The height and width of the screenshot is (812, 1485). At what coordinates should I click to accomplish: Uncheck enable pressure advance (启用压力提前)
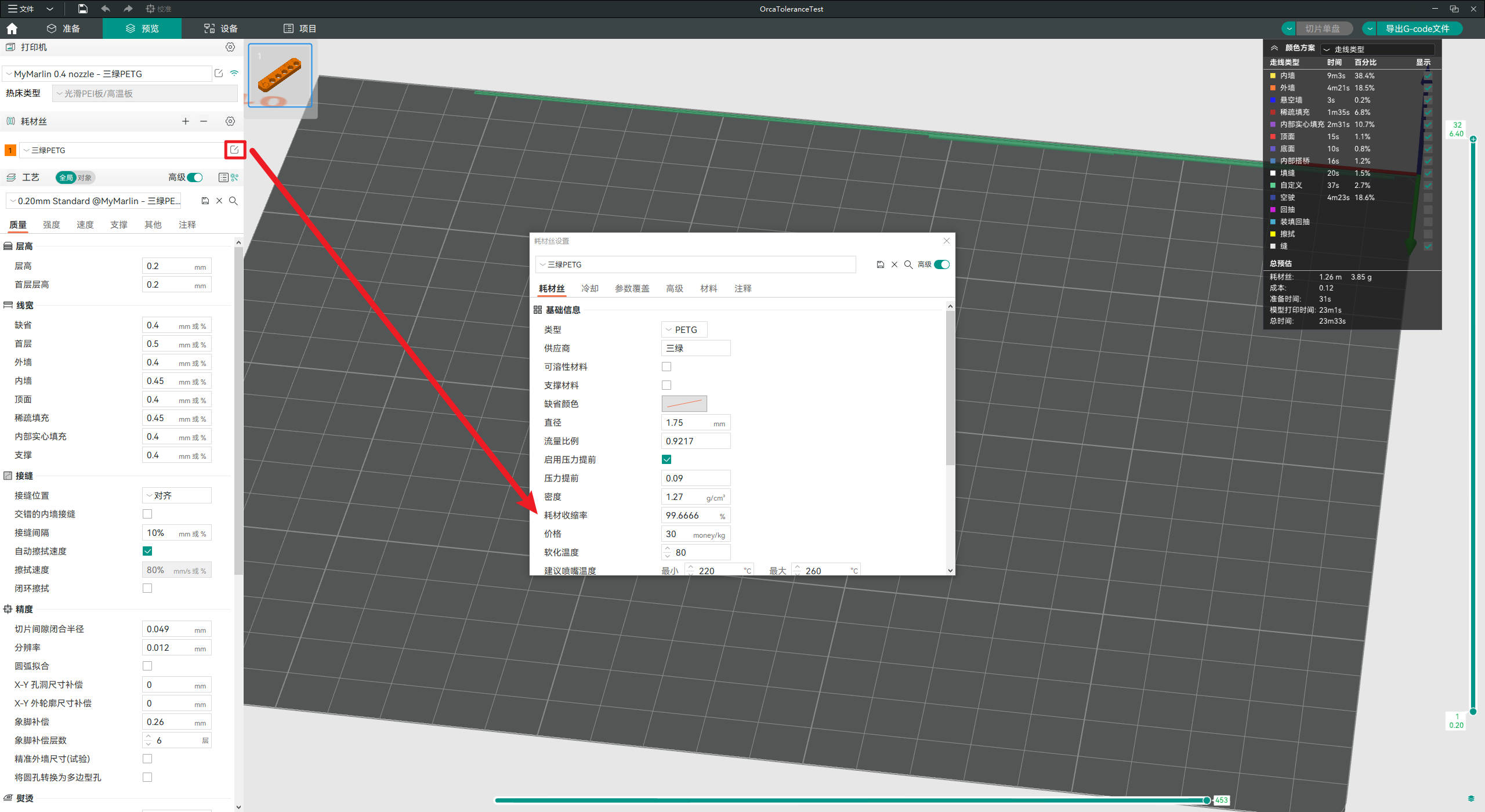click(x=667, y=459)
